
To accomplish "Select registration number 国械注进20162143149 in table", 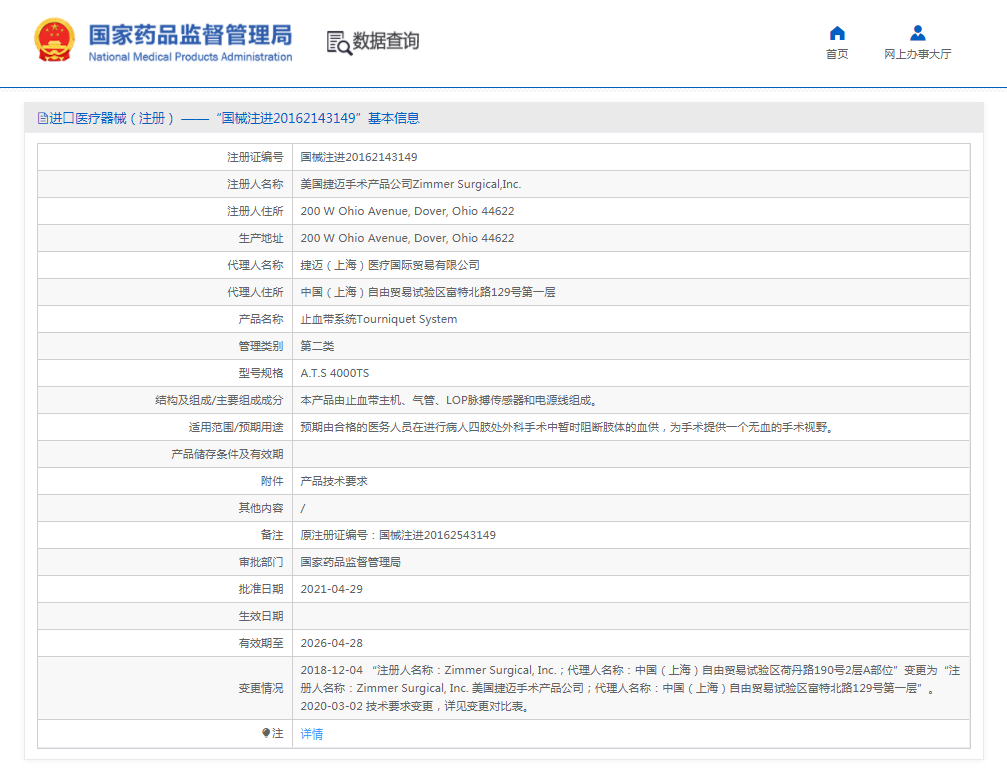I will coord(359,157).
